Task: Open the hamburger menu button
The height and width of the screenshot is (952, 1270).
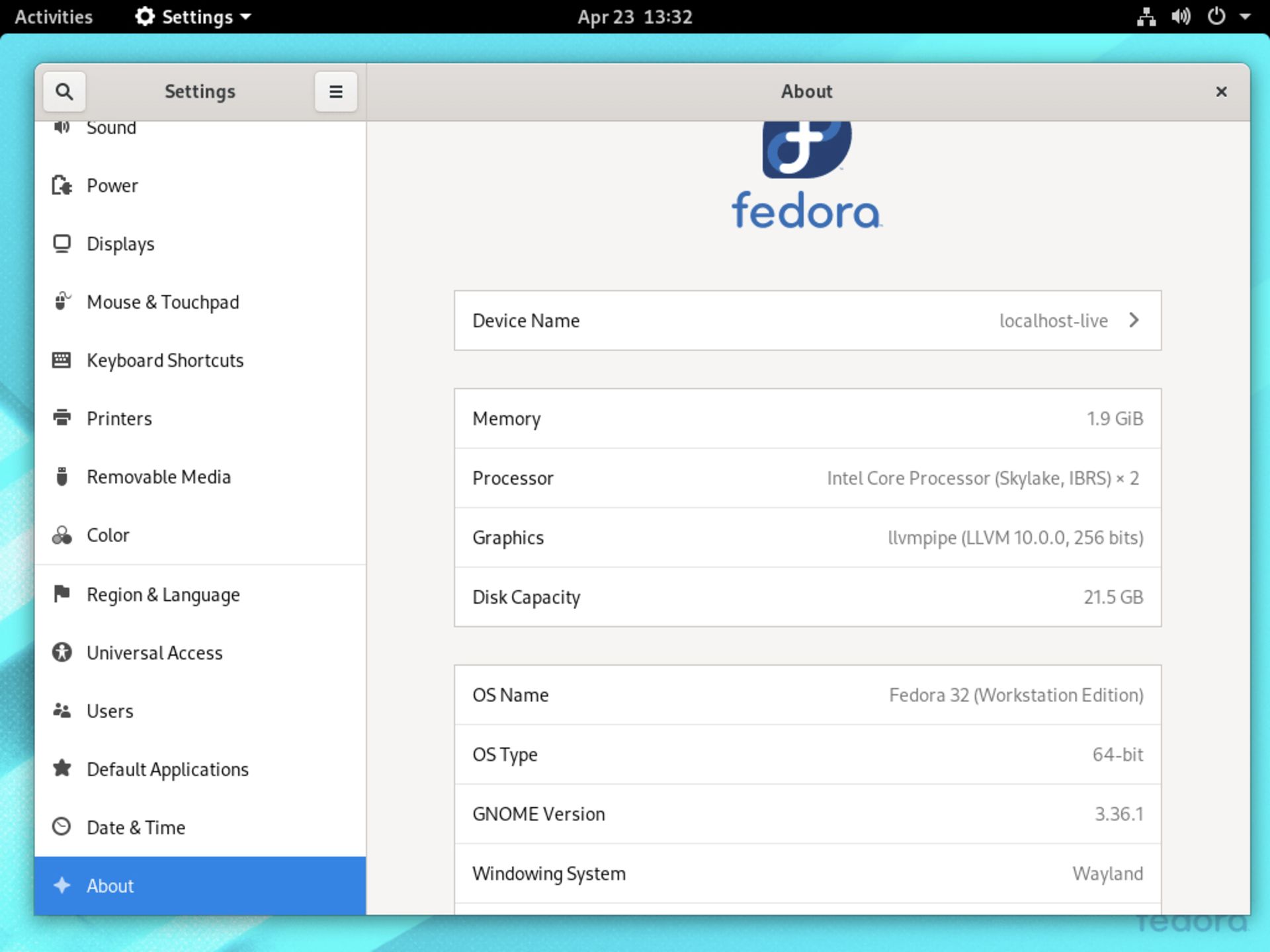Action: [x=336, y=91]
